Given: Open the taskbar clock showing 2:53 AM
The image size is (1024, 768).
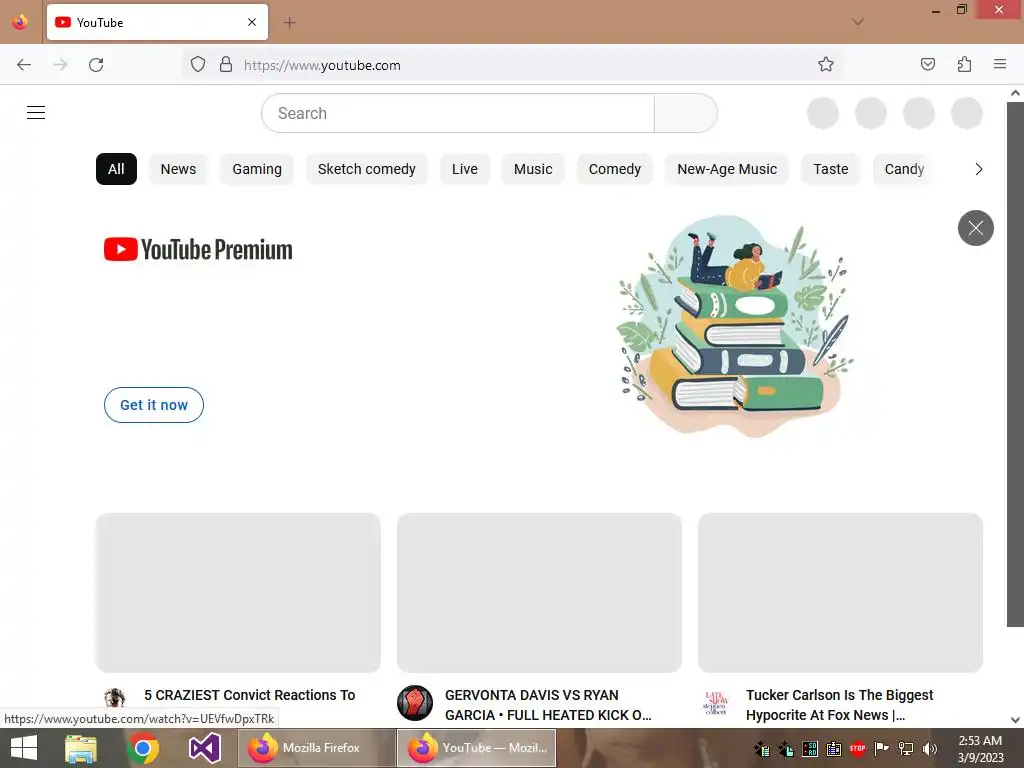Looking at the screenshot, I should (x=980, y=748).
